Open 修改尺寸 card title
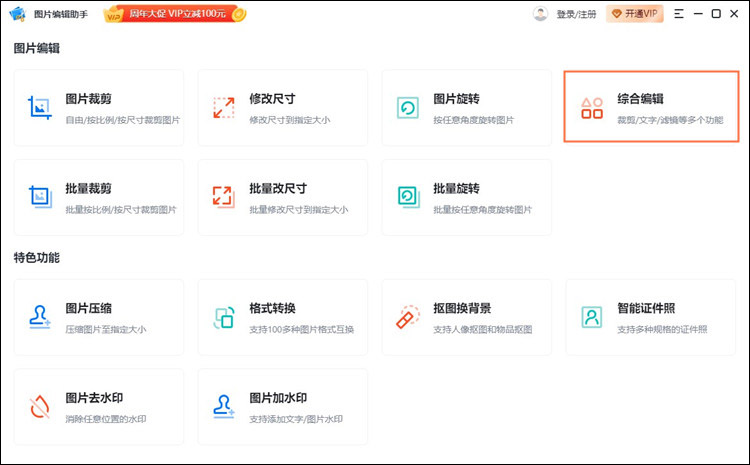Image resolution: width=750 pixels, height=465 pixels. click(x=272, y=99)
